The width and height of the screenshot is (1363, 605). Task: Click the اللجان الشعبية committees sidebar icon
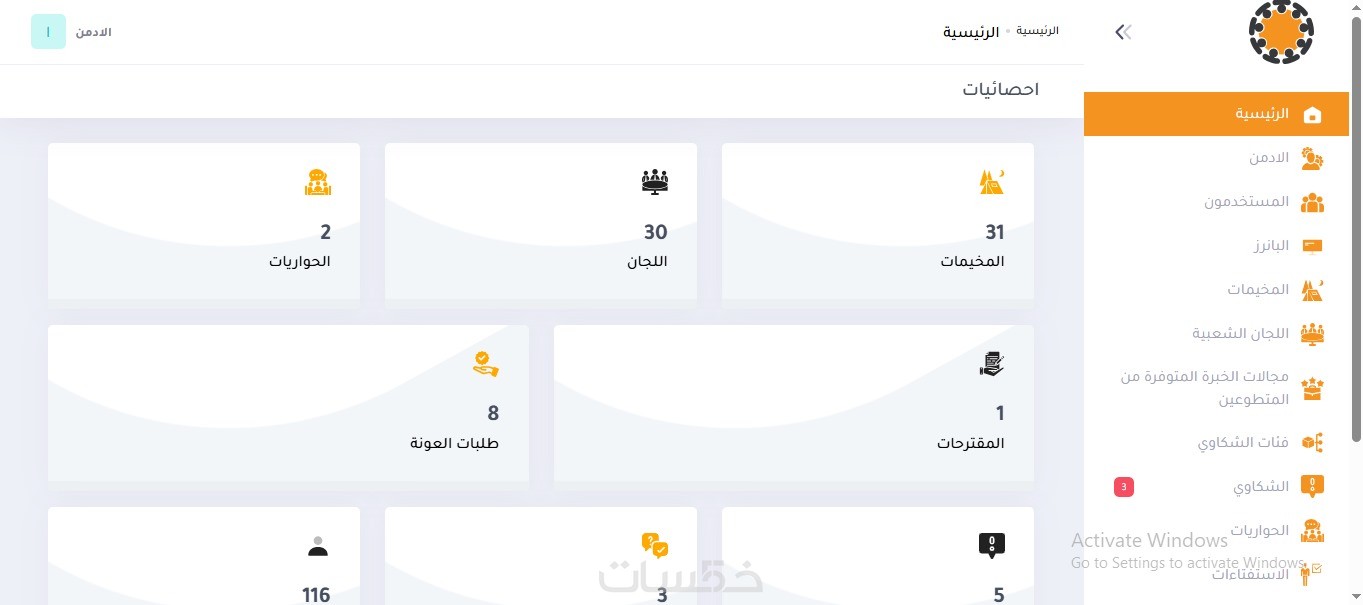point(1312,334)
